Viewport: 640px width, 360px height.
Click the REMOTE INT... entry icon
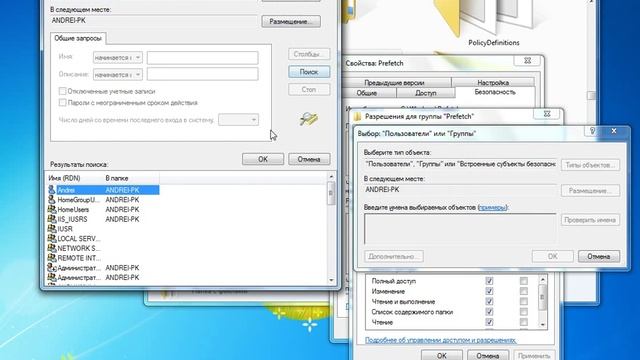pos(51,258)
